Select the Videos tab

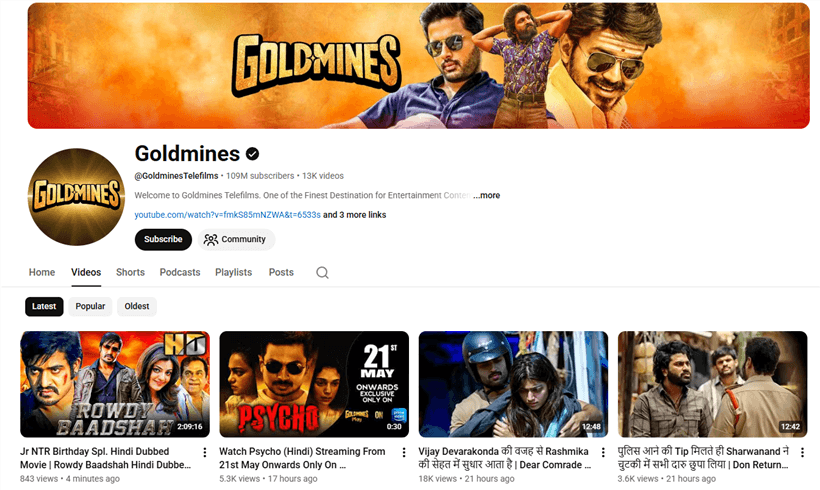click(x=86, y=272)
